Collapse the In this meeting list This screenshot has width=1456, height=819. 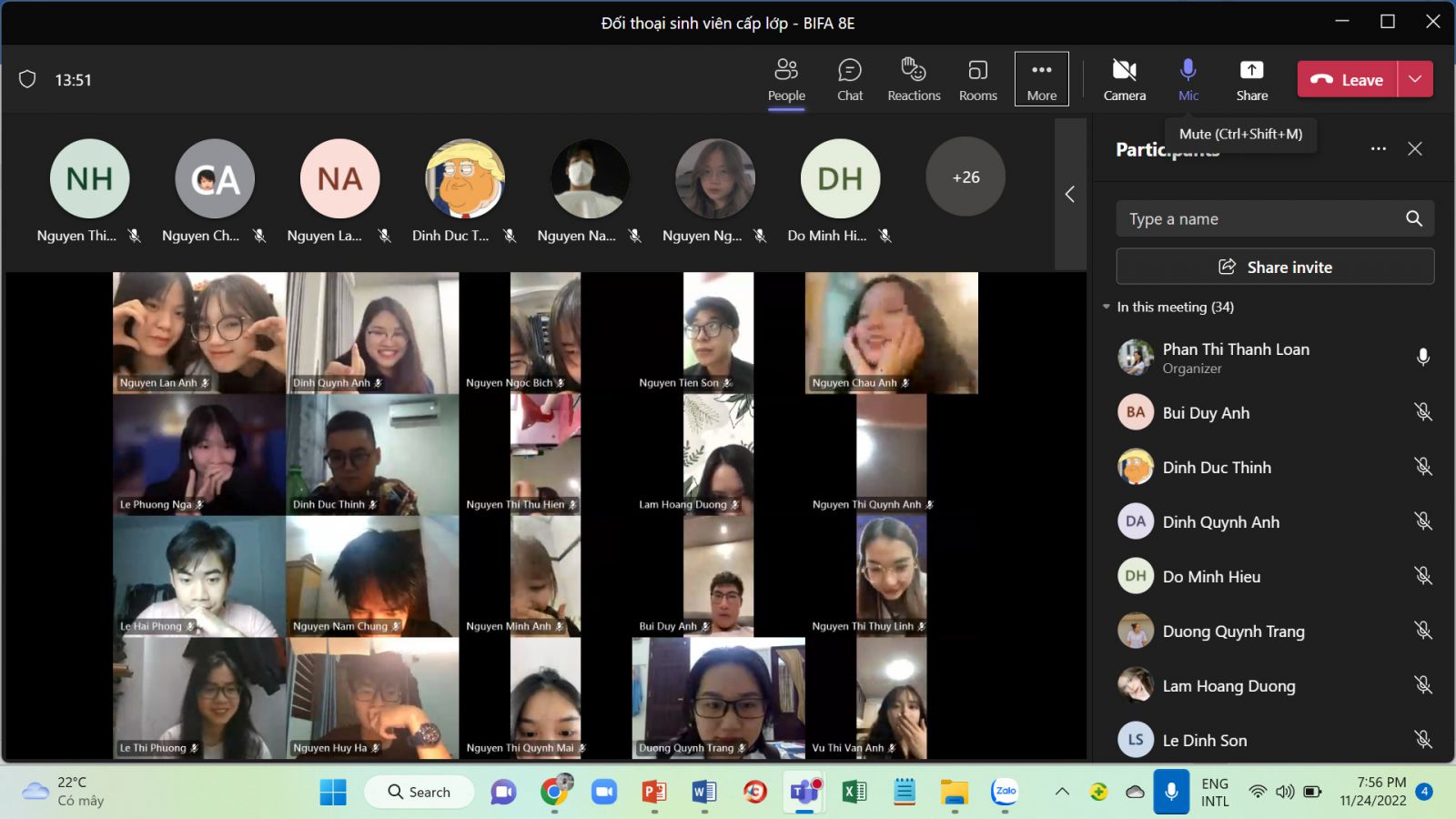[x=1107, y=307]
